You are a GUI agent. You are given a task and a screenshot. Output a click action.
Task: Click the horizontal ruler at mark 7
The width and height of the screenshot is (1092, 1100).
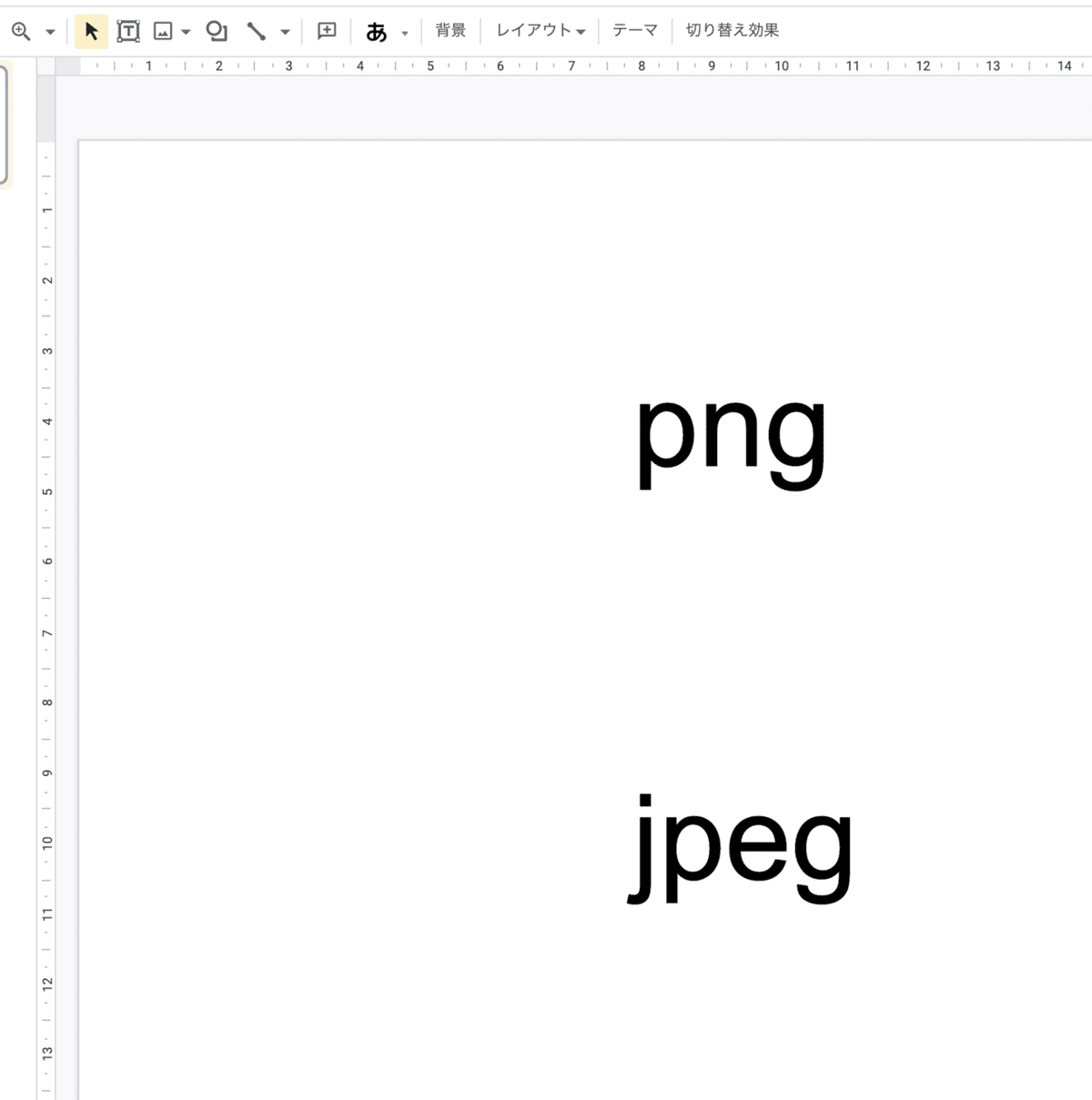(x=571, y=66)
